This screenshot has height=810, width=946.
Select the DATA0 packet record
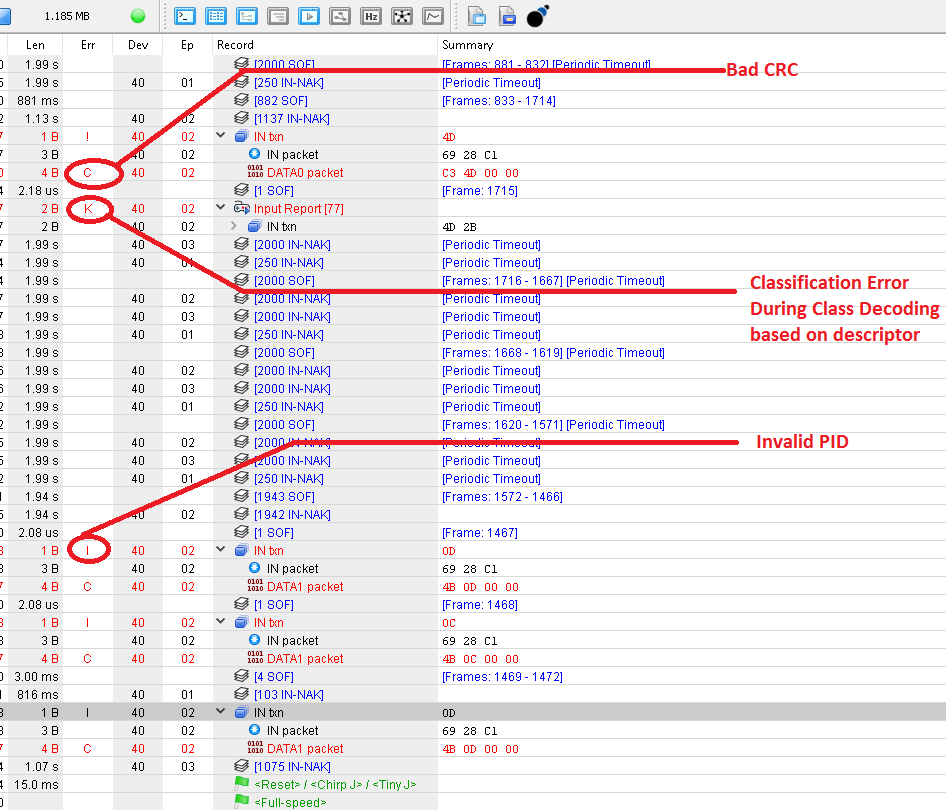(x=305, y=172)
